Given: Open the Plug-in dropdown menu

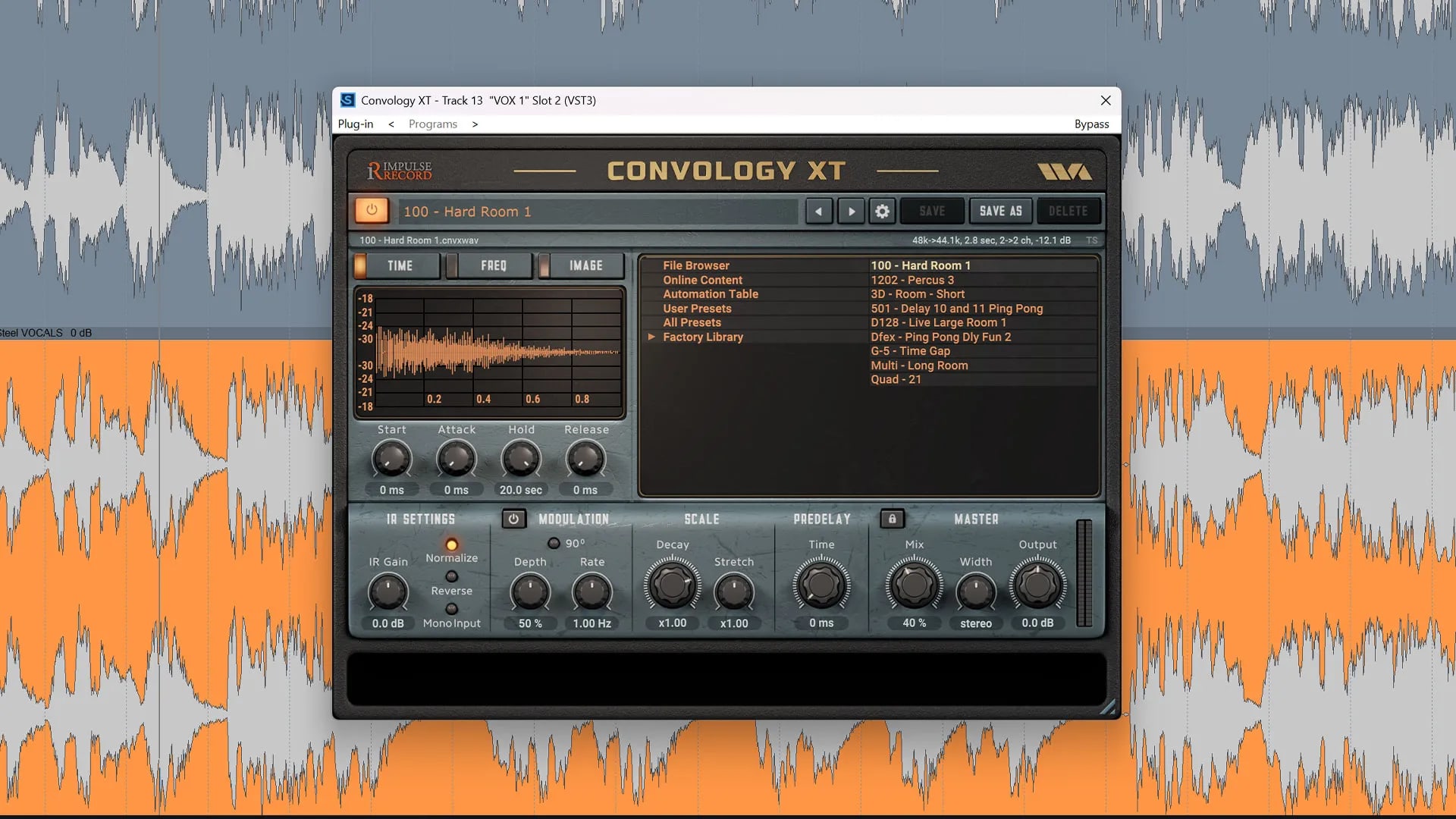Looking at the screenshot, I should pyautogui.click(x=355, y=124).
